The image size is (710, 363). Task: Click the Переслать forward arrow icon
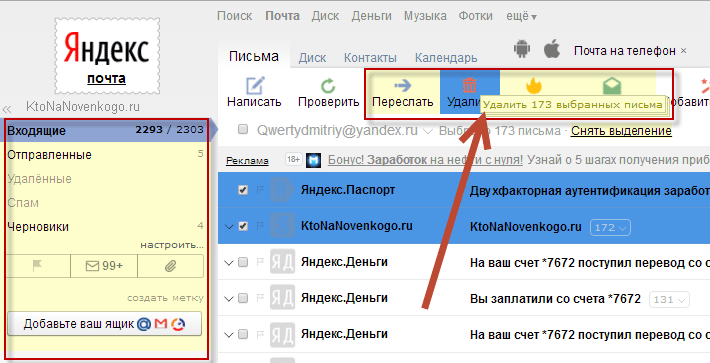pos(403,85)
